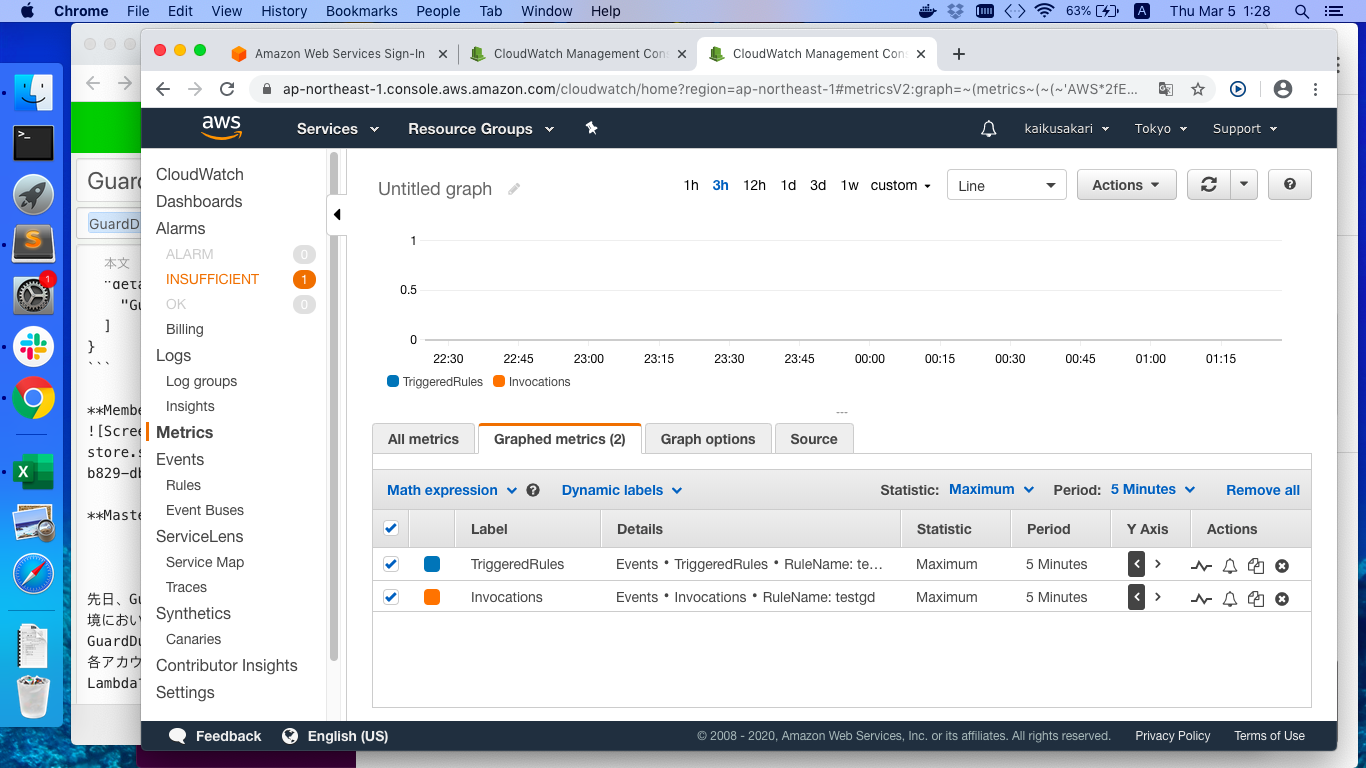The image size is (1366, 768).
Task: Set time range to 1h
Action: (691, 186)
